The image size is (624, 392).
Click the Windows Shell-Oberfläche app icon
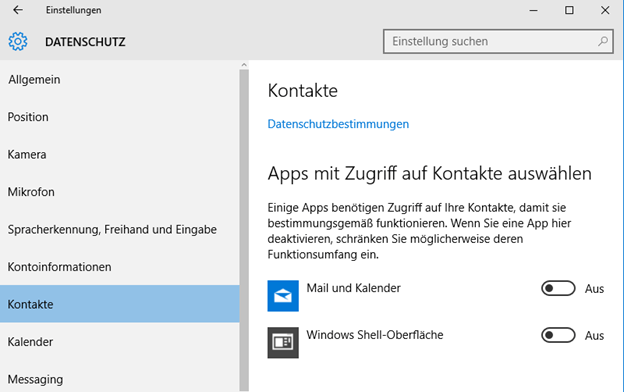click(283, 343)
